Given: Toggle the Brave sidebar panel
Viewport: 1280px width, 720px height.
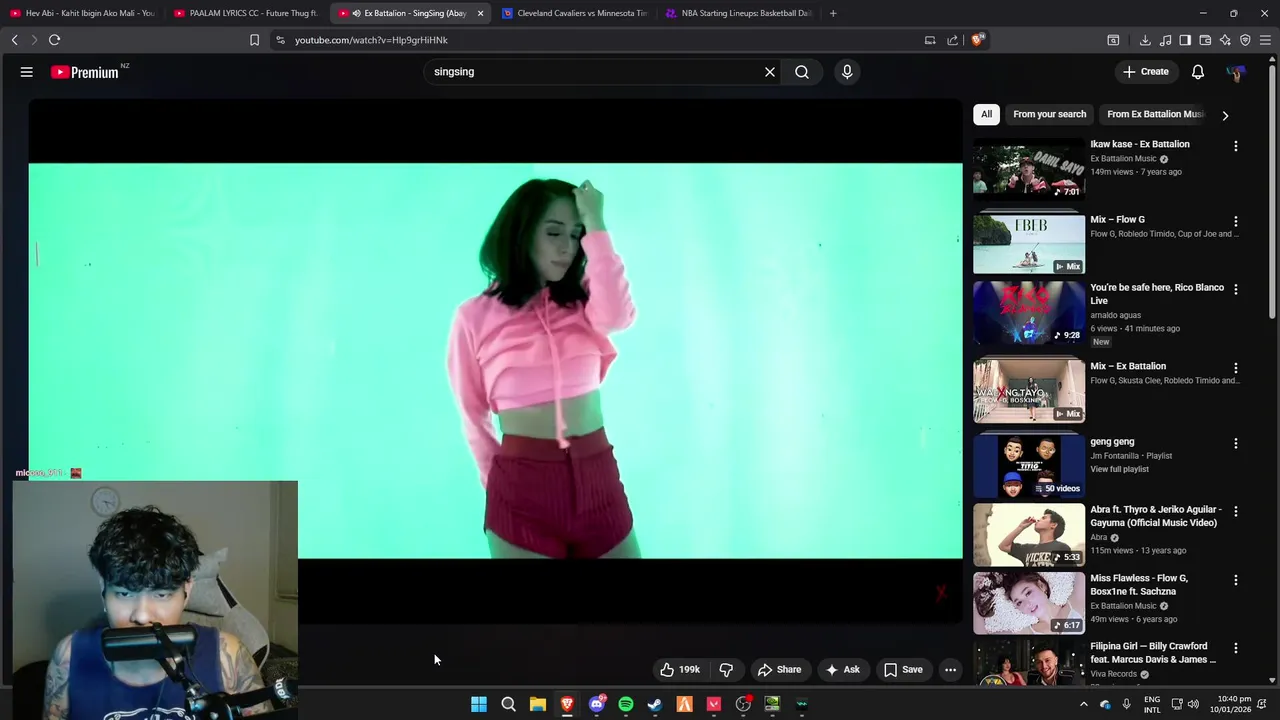Looking at the screenshot, I should tap(1185, 40).
